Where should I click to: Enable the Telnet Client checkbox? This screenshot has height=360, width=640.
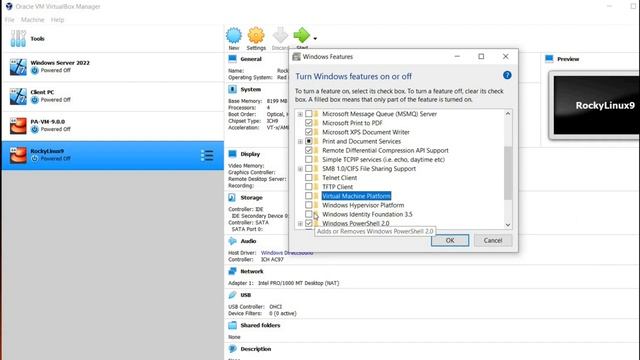pyautogui.click(x=309, y=178)
